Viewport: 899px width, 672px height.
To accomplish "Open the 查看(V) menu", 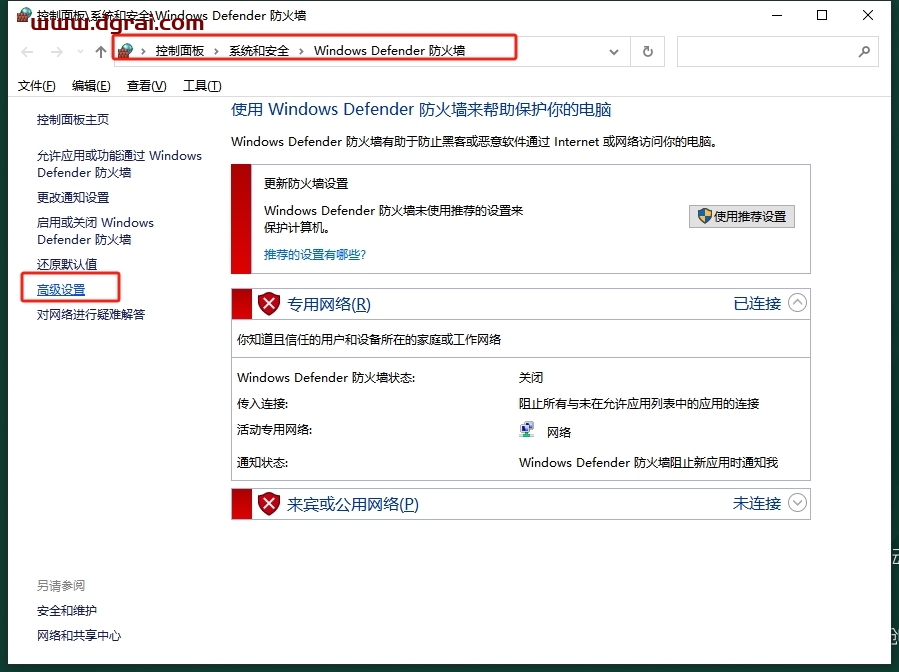I will pos(147,86).
